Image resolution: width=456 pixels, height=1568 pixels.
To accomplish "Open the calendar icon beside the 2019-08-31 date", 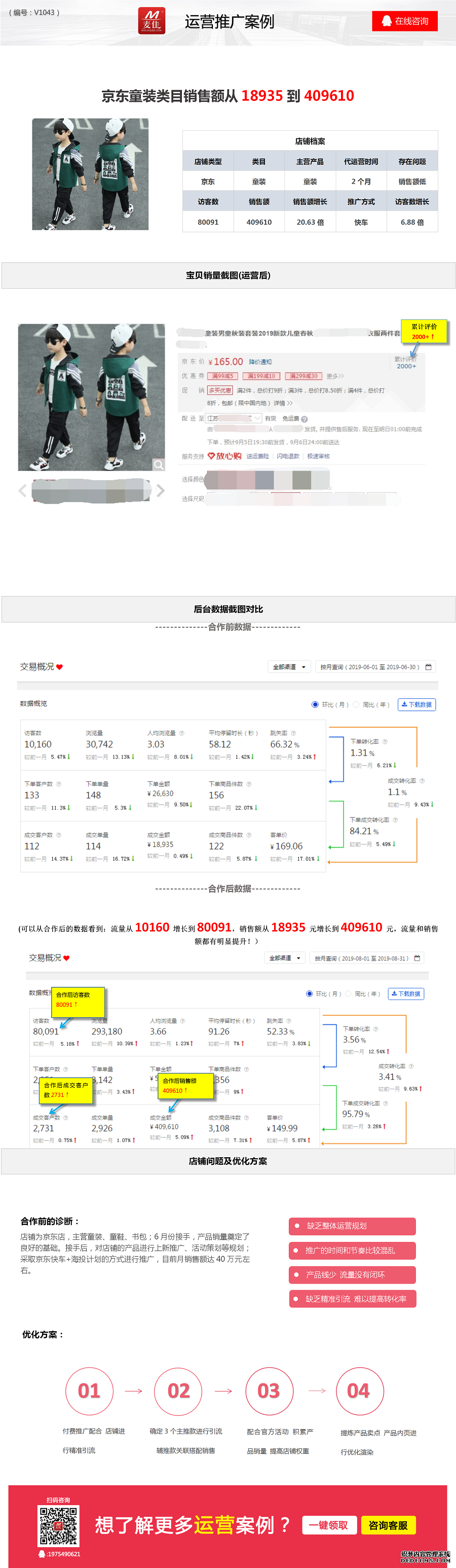I will coord(417,958).
